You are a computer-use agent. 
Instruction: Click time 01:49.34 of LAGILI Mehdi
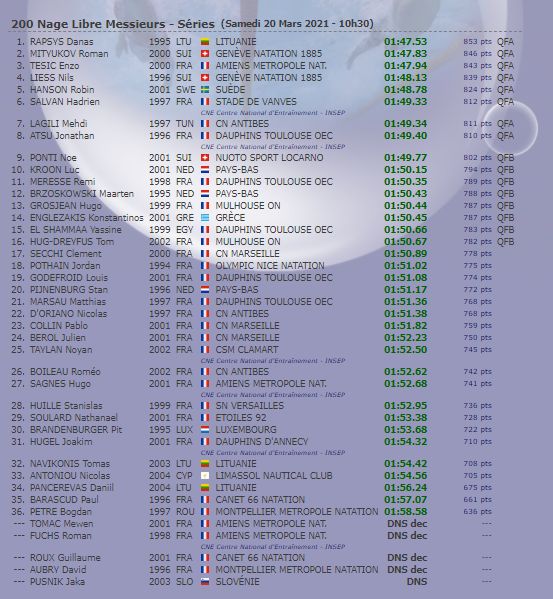tap(406, 124)
